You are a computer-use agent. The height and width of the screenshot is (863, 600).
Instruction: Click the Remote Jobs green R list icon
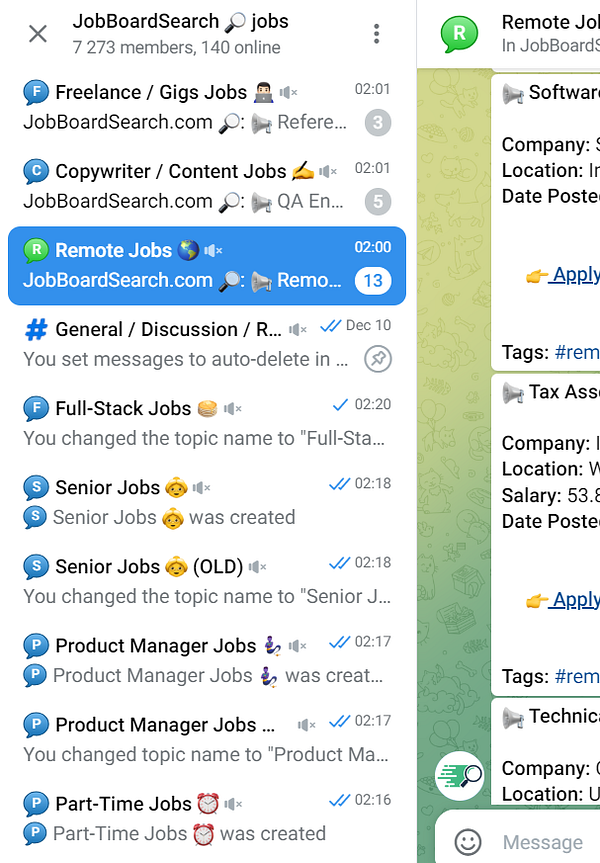[x=36, y=250]
